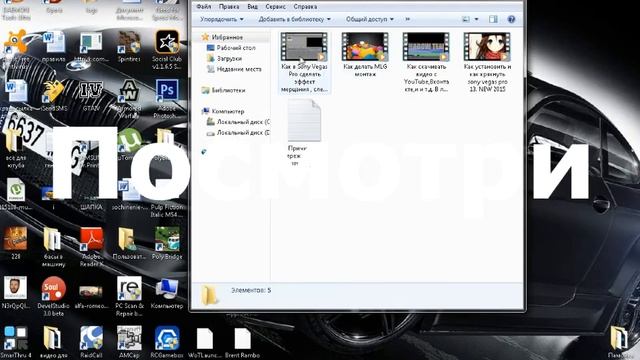This screenshot has height=360, width=640.
Task: Open DevelStudio 3.0 beta shortcut
Action: pos(53,296)
